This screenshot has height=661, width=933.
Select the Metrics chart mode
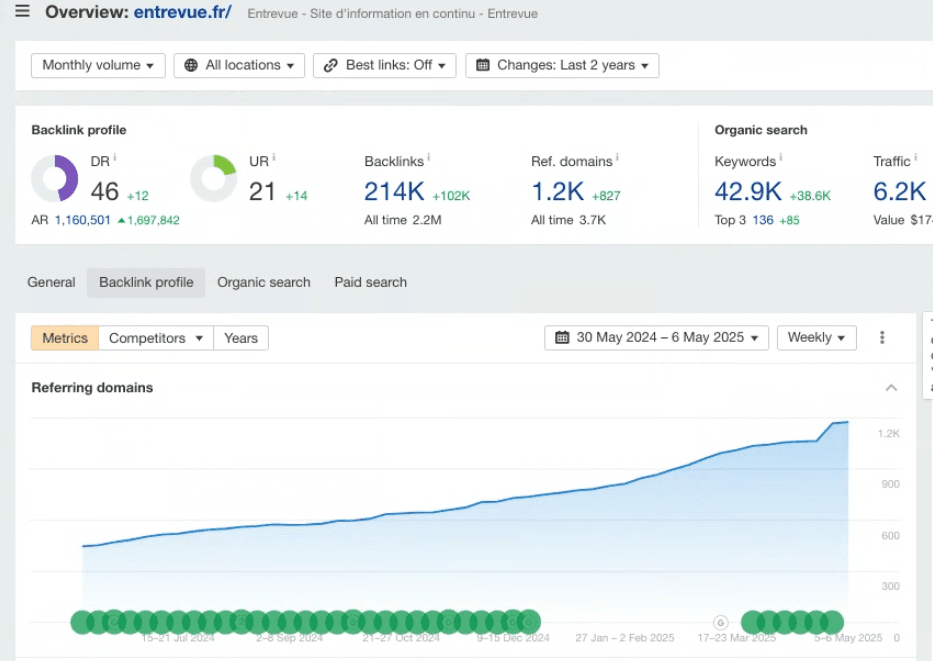[x=65, y=338]
